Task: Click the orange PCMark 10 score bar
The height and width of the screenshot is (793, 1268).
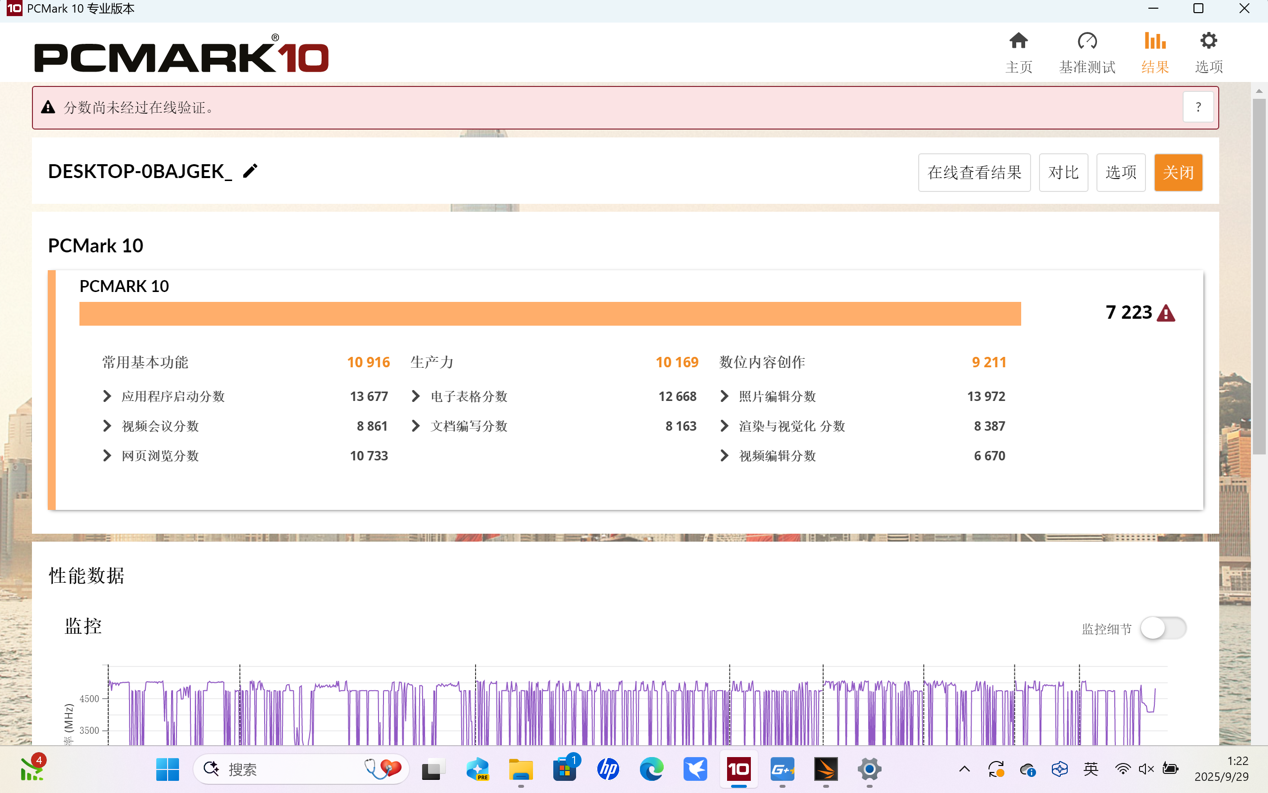Action: [x=550, y=314]
